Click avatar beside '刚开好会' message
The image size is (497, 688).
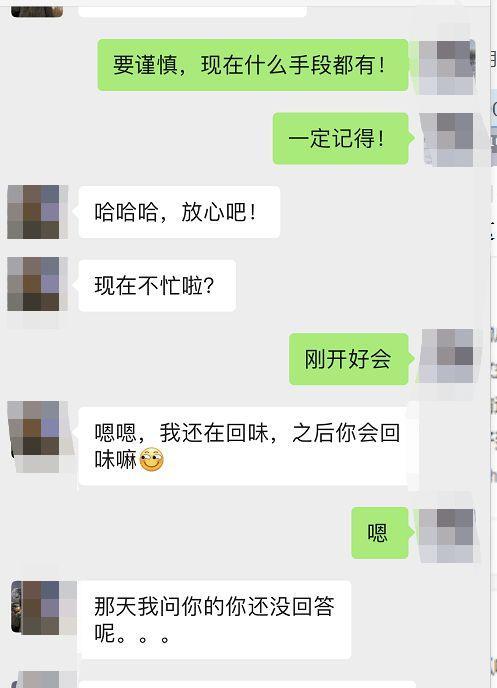tap(447, 356)
